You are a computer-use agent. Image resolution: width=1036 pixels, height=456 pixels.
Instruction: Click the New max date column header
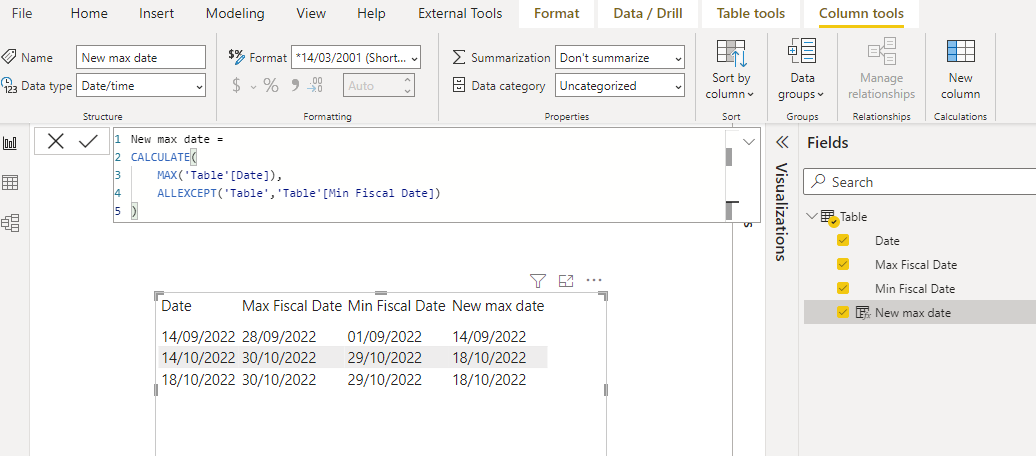[498, 306]
